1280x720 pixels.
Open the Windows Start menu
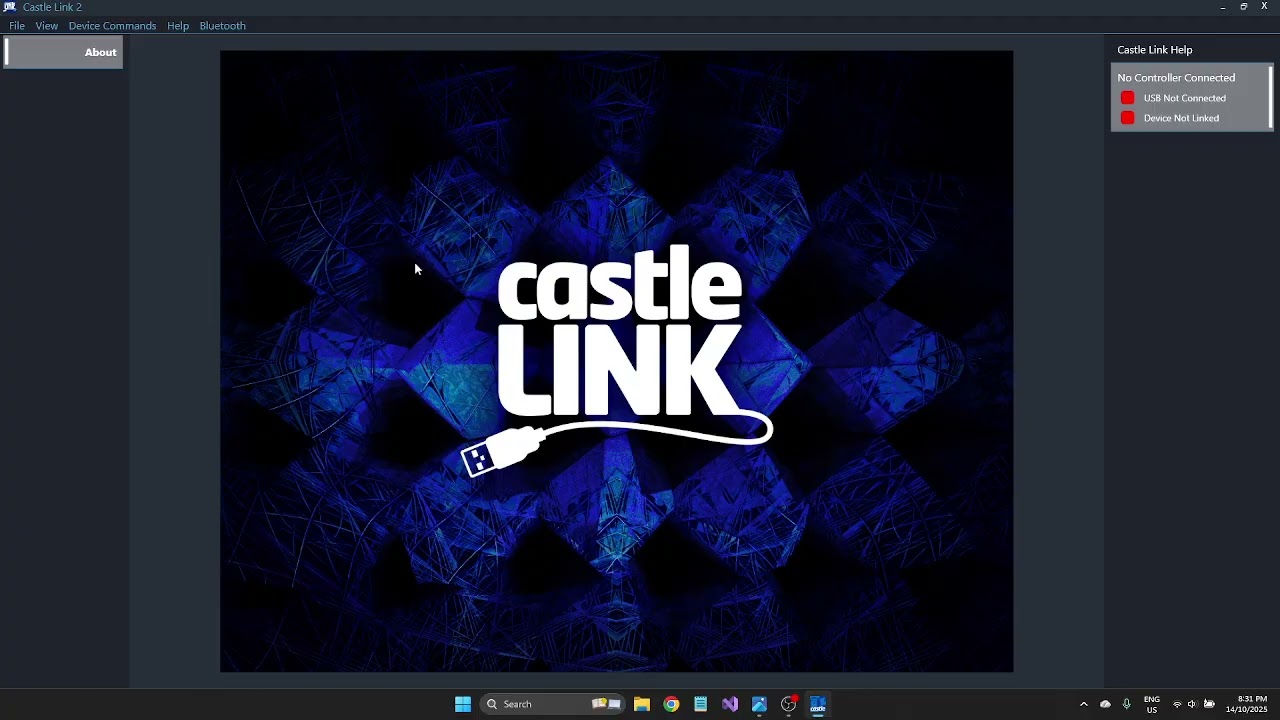pyautogui.click(x=463, y=704)
